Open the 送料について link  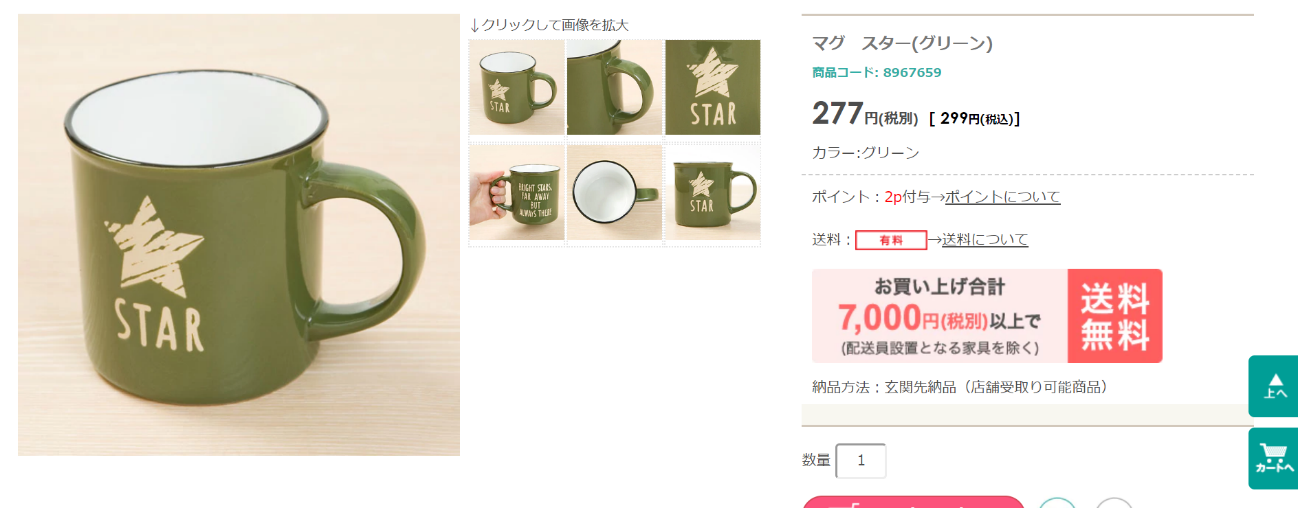pyautogui.click(x=985, y=240)
